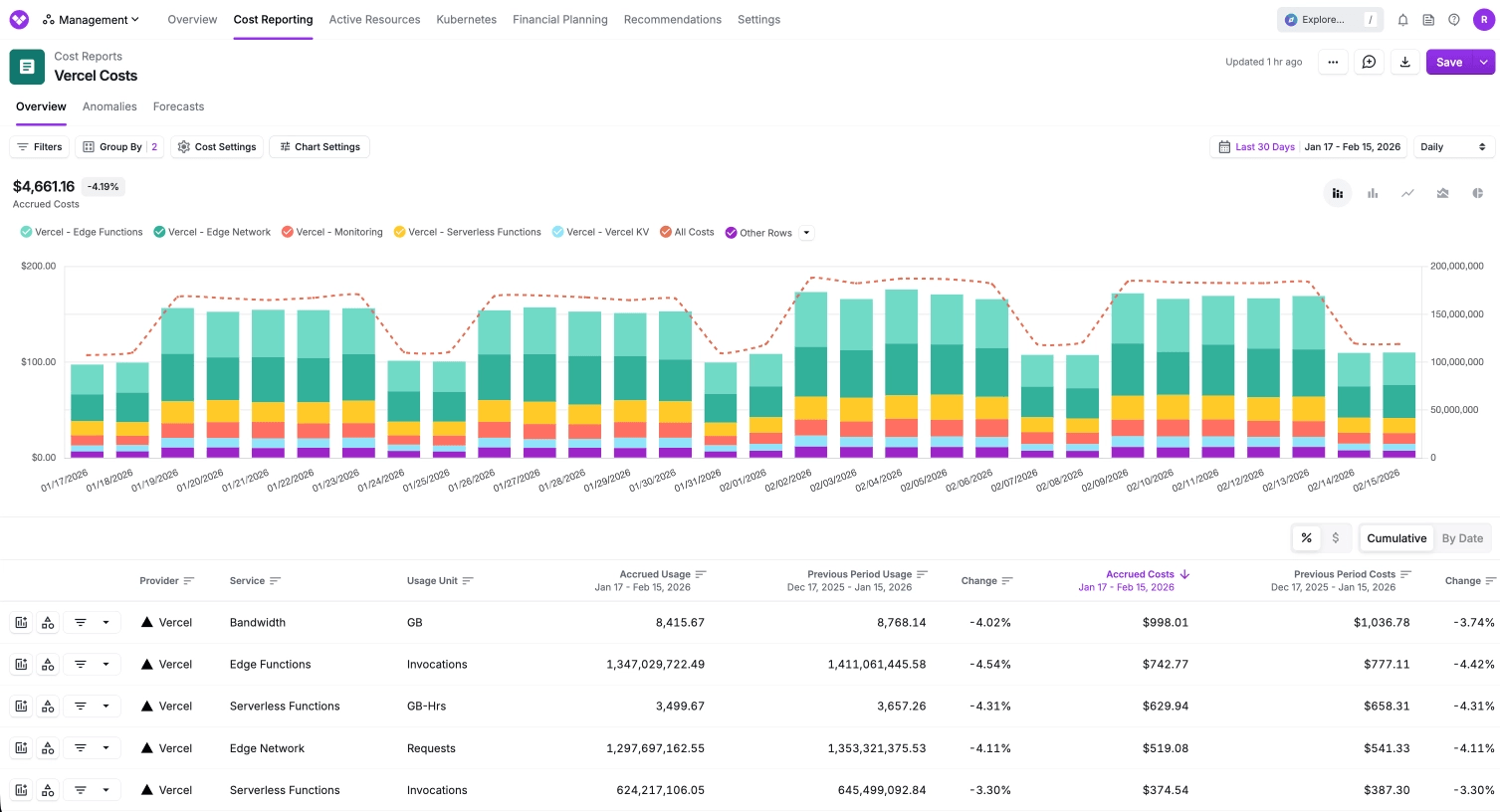1500x812 pixels.
Task: Open the report comments icon
Action: coord(1369,62)
